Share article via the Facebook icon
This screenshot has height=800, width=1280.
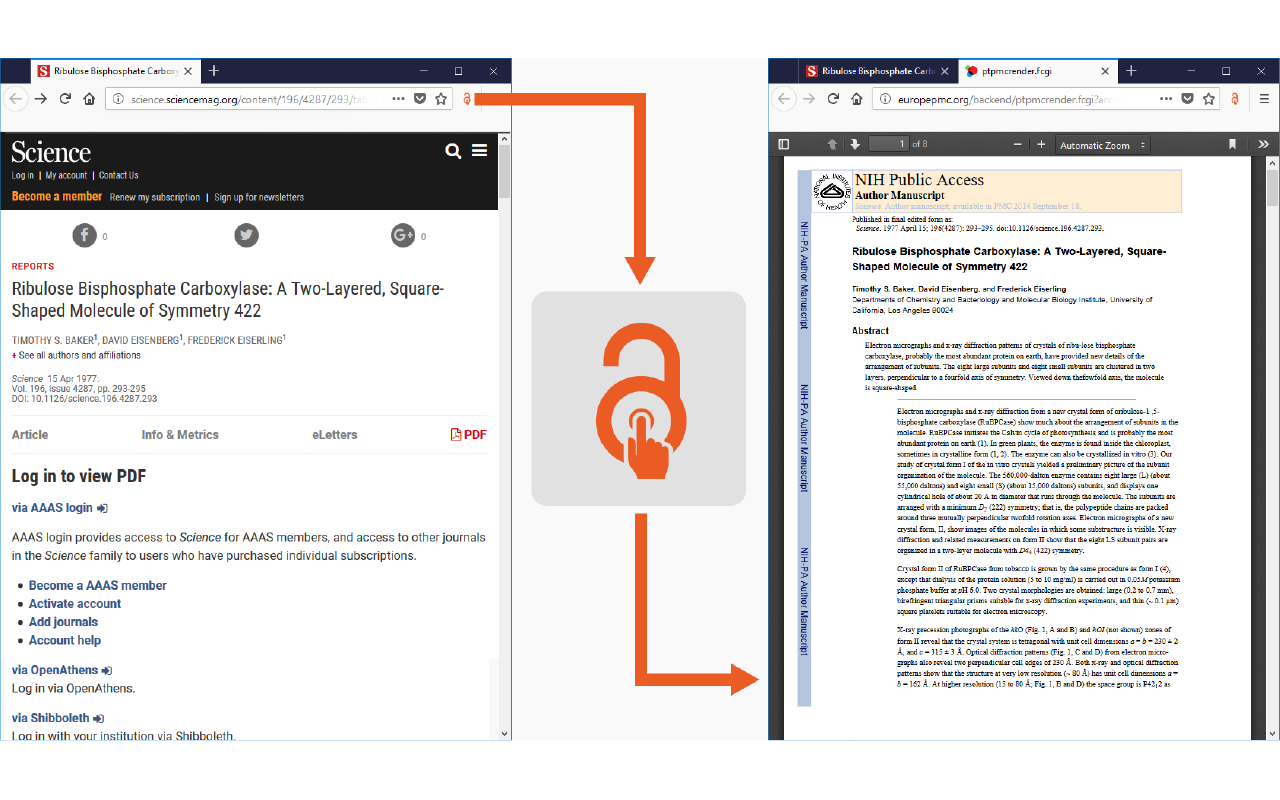(x=83, y=235)
